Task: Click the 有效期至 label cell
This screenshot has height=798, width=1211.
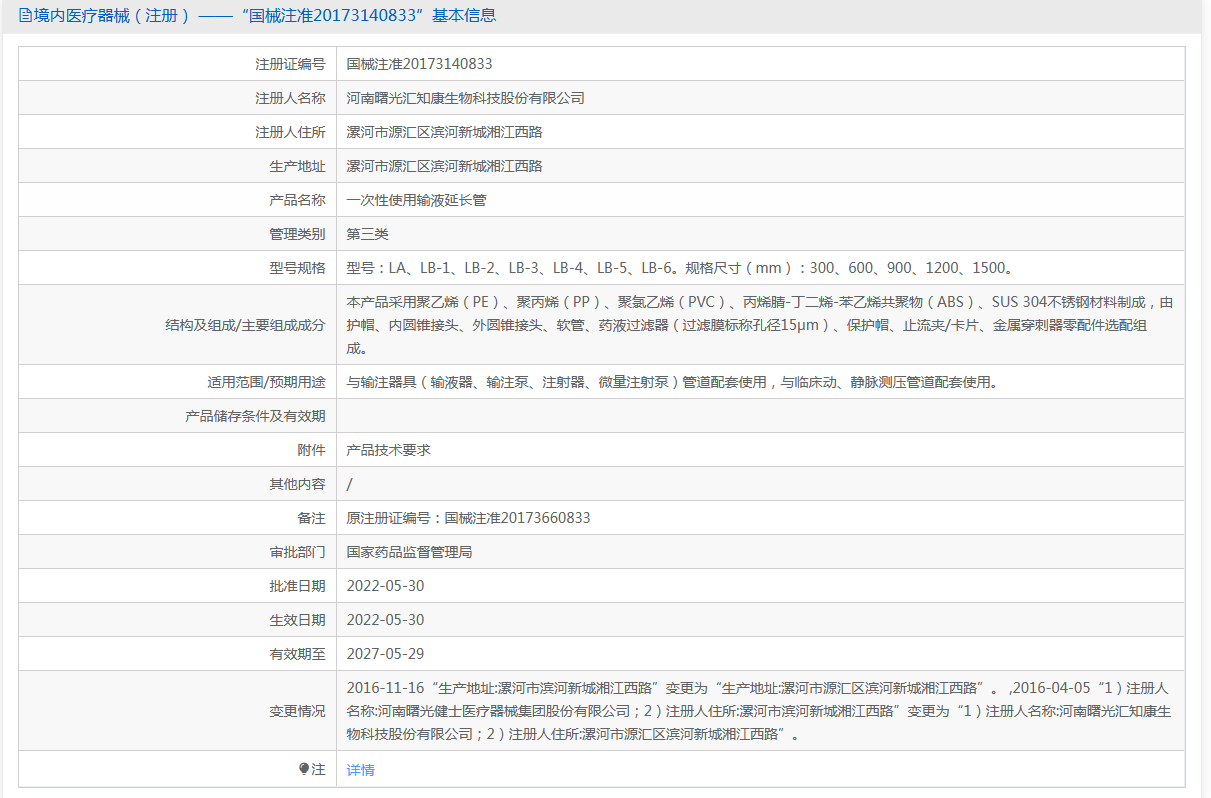Action: point(177,654)
